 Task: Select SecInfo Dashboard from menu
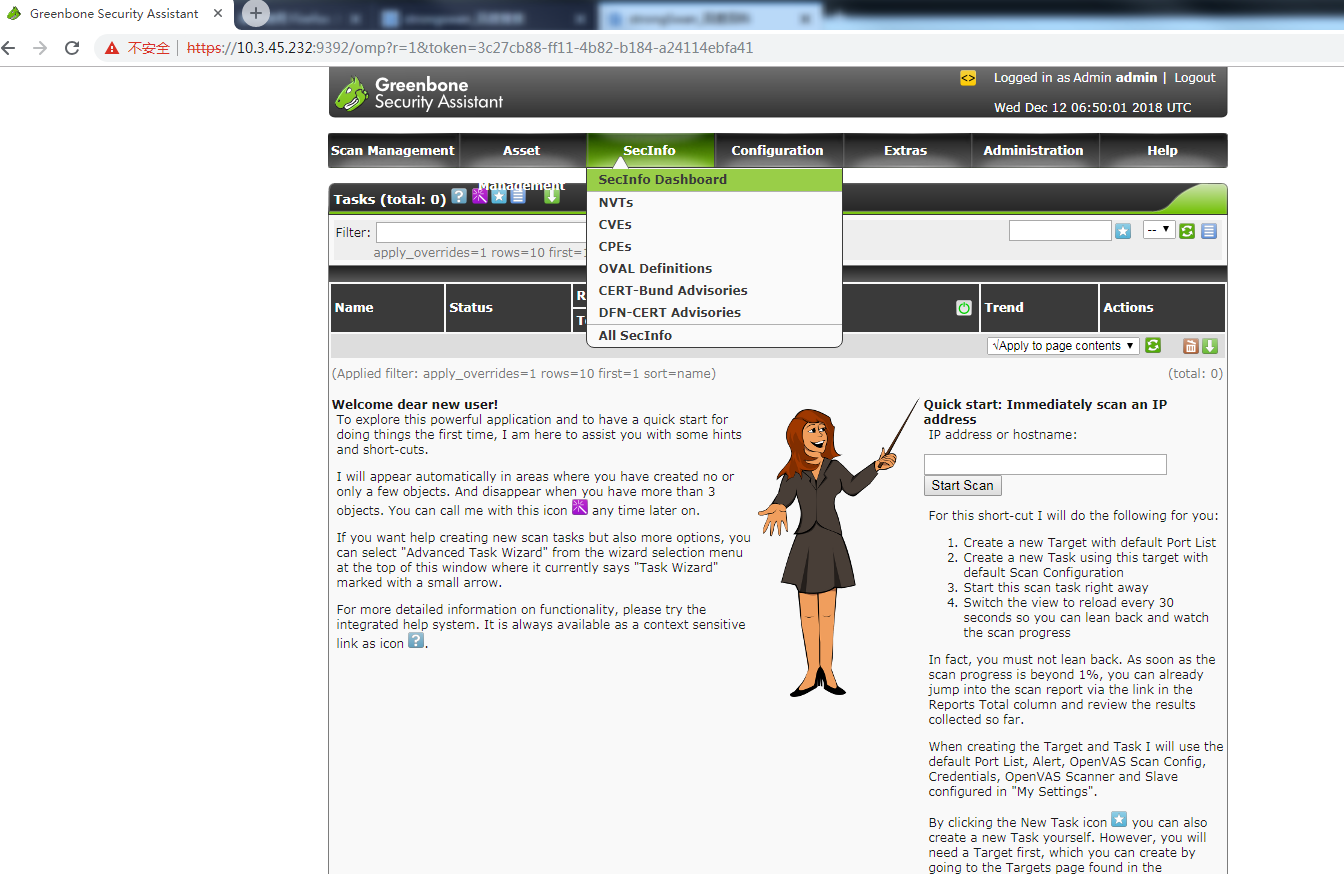[714, 180]
